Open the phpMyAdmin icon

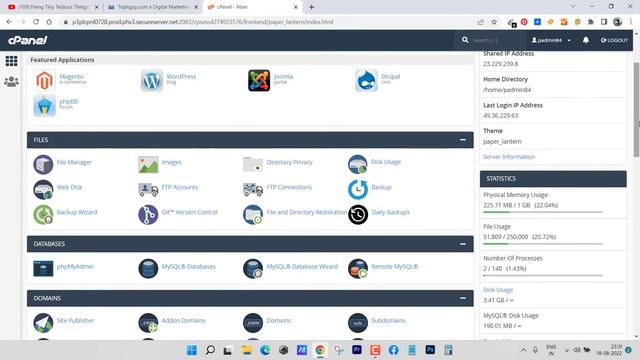point(43,269)
